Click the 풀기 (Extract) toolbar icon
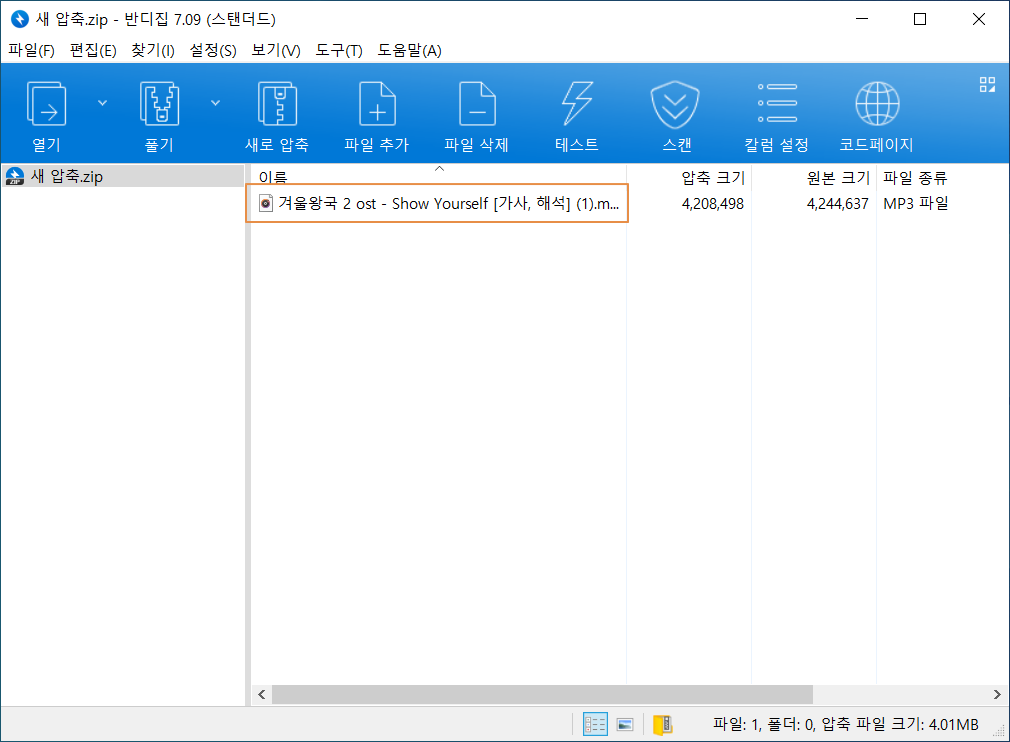The width and height of the screenshot is (1010, 742). [159, 103]
